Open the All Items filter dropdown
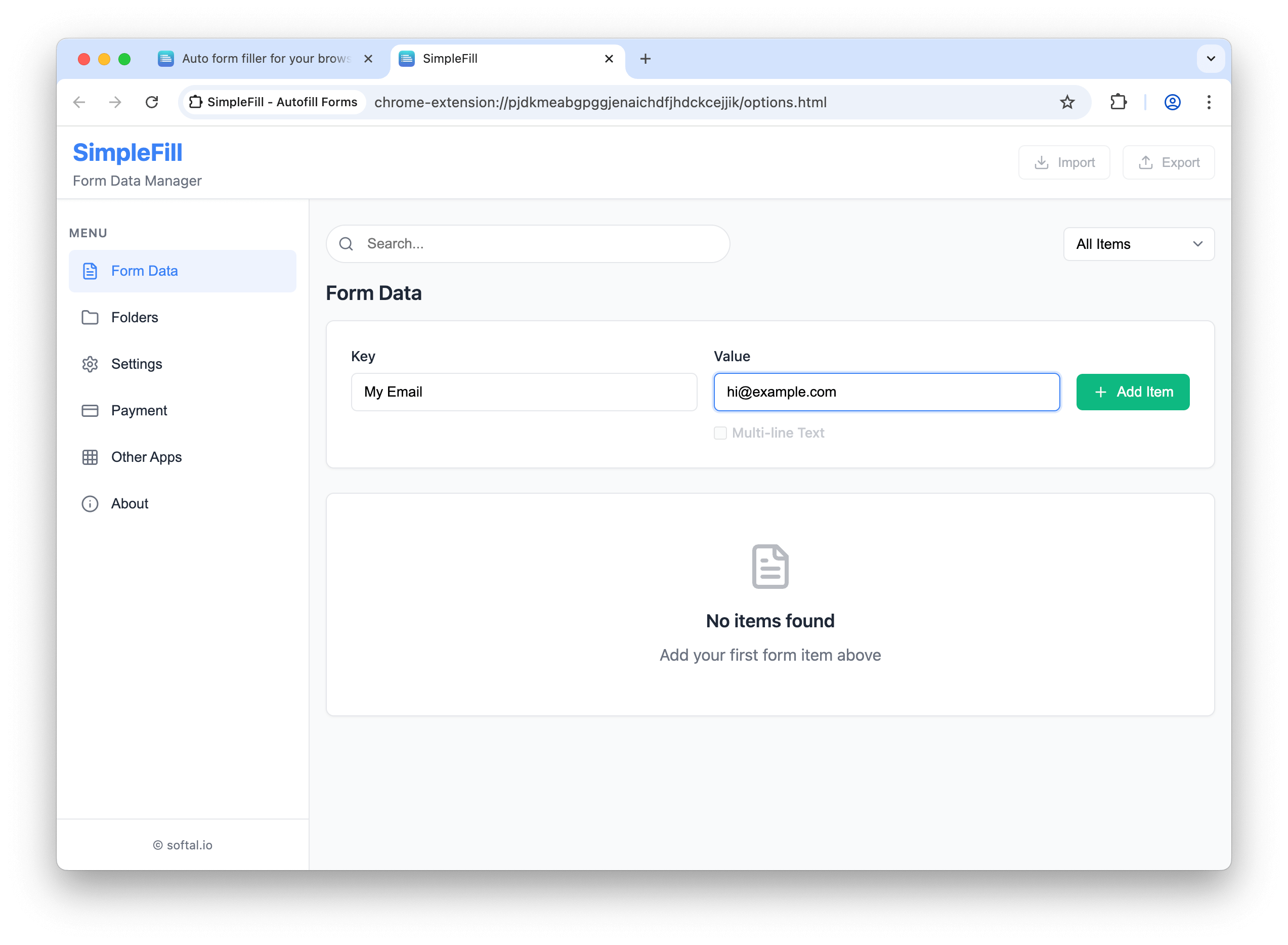The width and height of the screenshot is (1288, 945). 1139,244
